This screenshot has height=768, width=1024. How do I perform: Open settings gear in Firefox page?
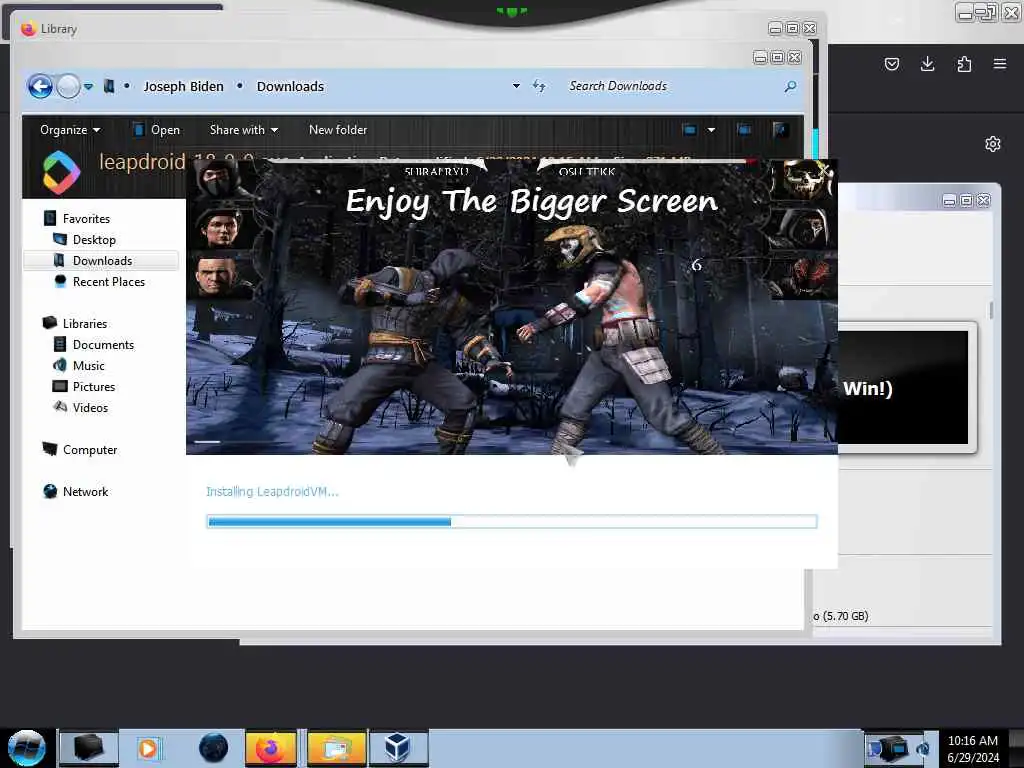tap(993, 144)
